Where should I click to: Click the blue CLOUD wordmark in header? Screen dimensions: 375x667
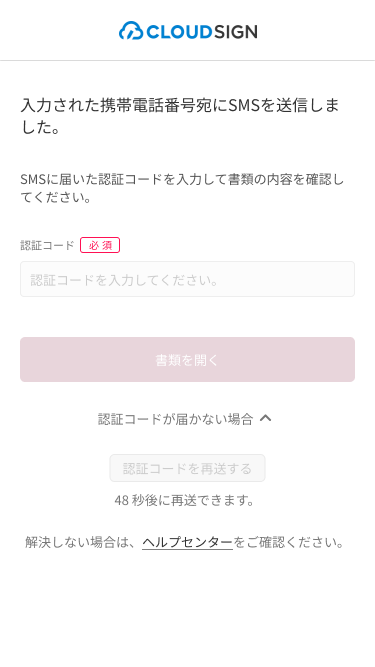(x=179, y=32)
